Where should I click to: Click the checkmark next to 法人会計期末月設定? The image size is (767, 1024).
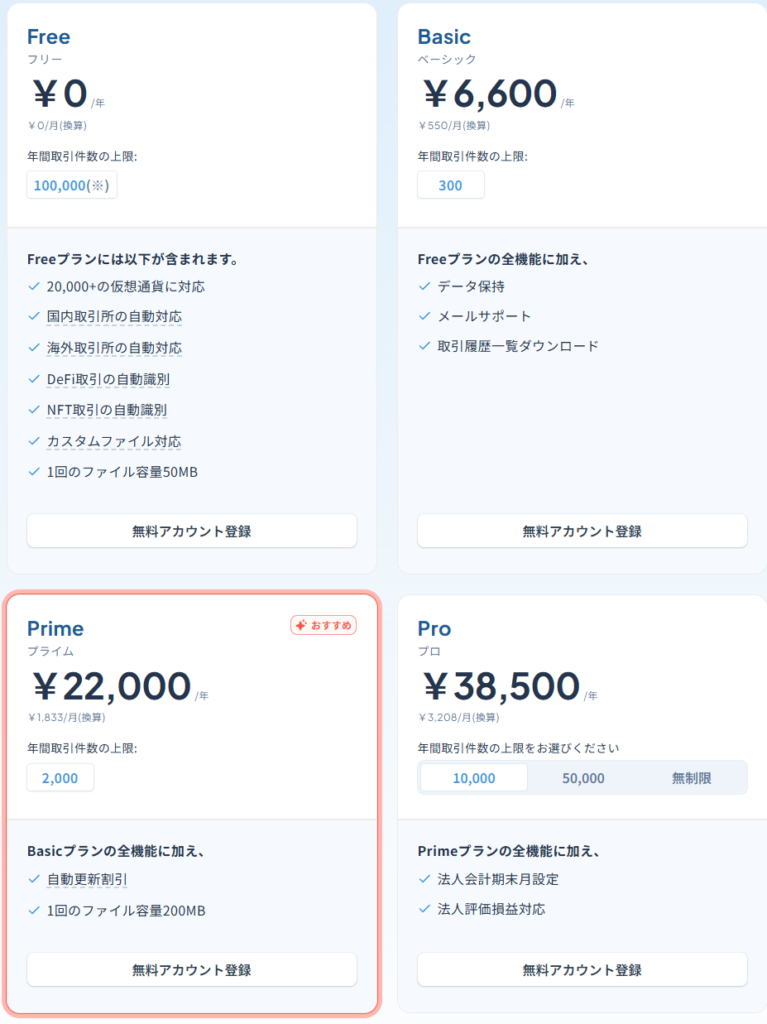click(x=425, y=879)
